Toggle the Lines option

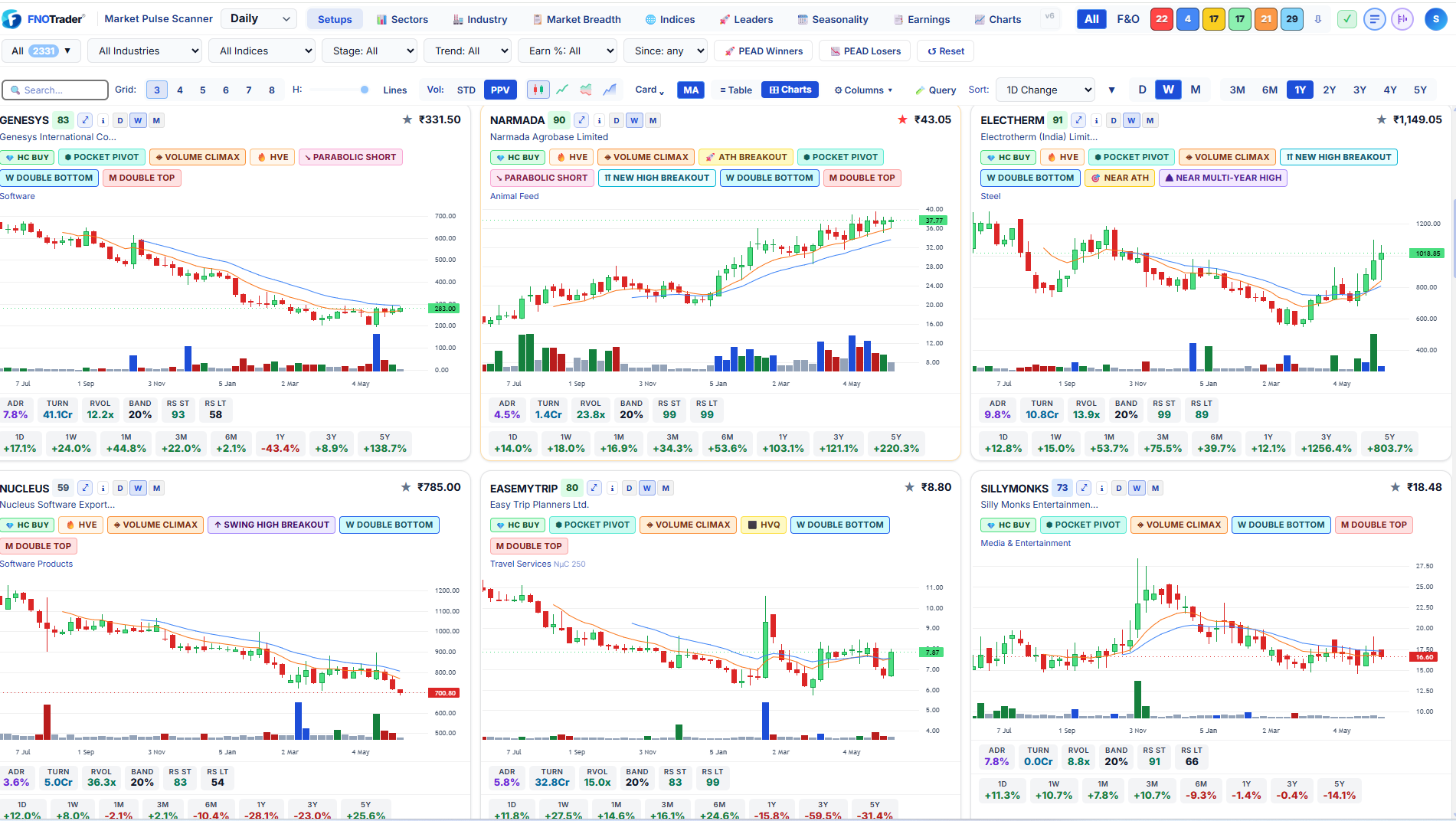[394, 90]
